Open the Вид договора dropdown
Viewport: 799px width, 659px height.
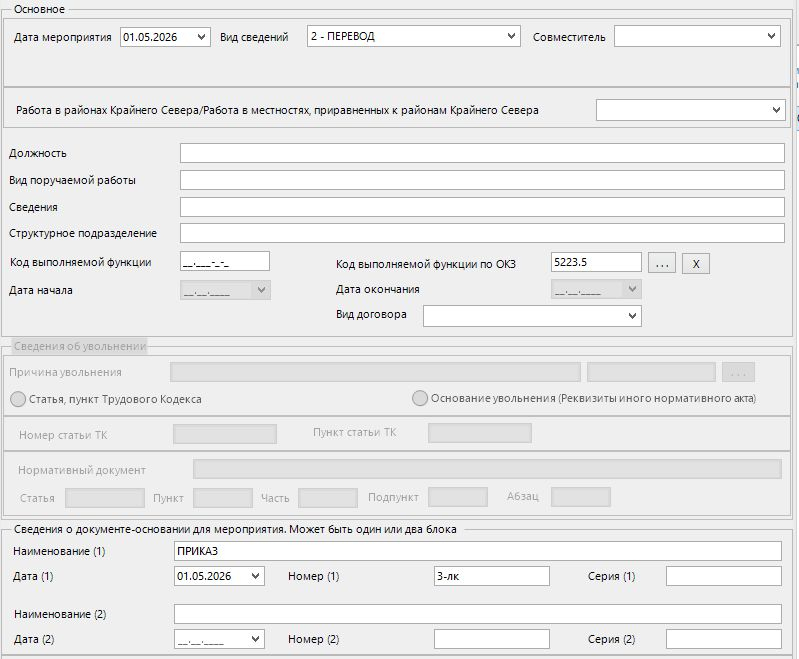[x=632, y=315]
